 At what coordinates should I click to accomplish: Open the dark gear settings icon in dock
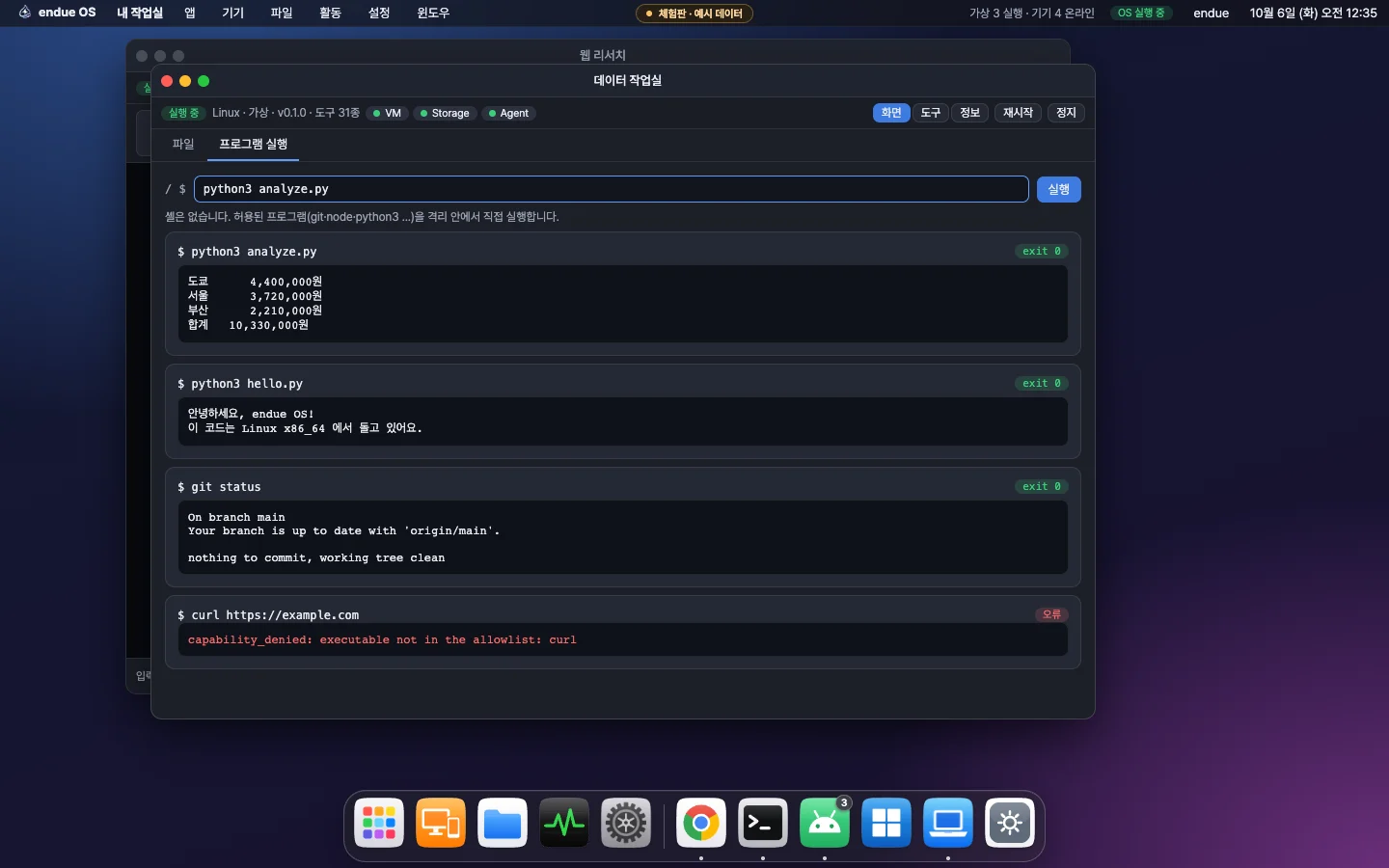click(626, 823)
